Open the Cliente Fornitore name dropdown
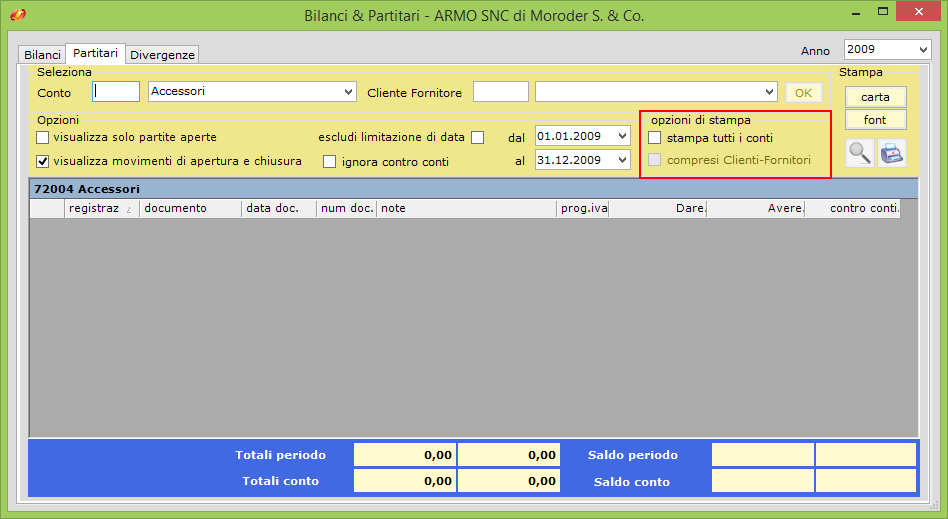This screenshot has width=948, height=519. coord(768,92)
